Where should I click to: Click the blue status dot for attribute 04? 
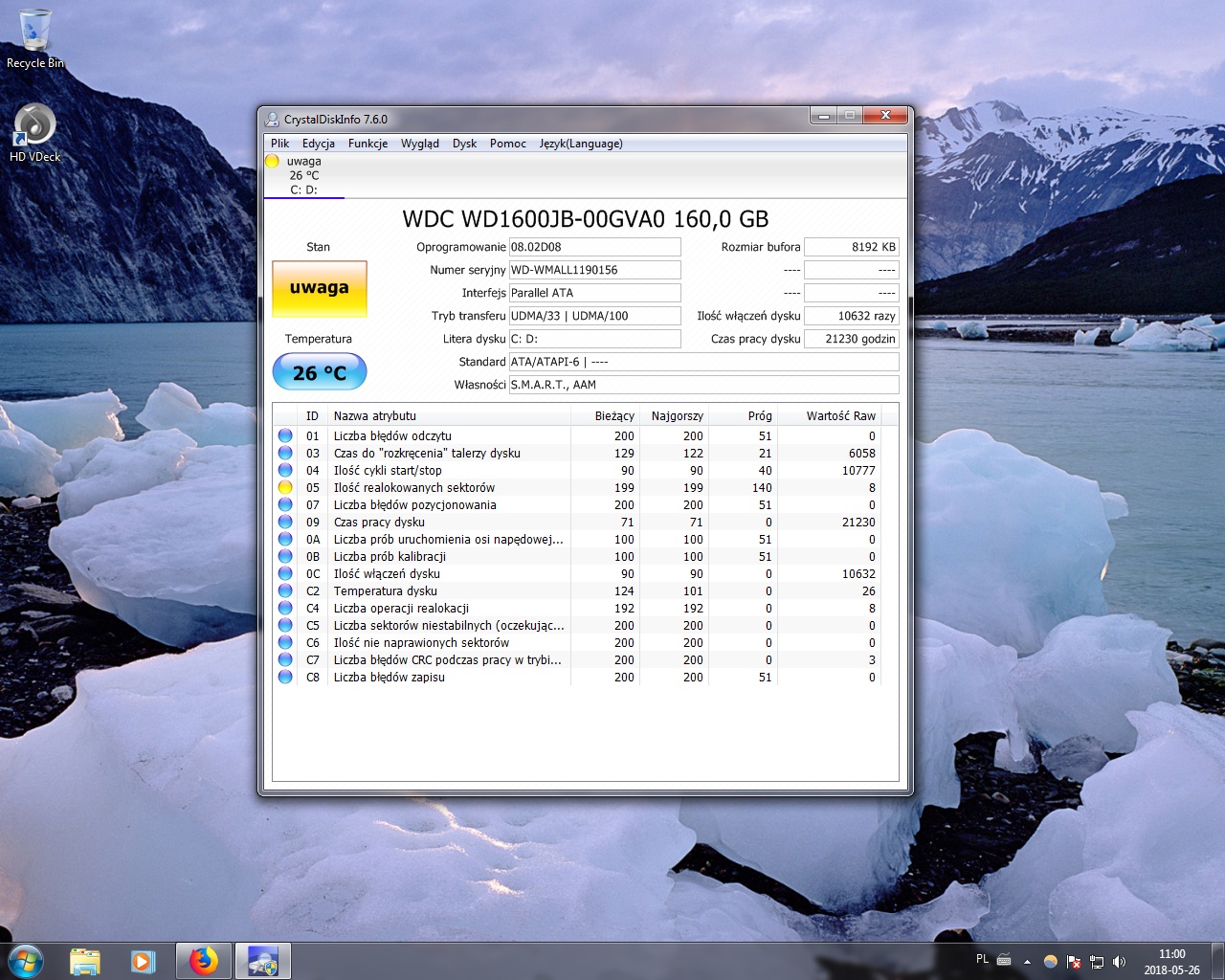click(285, 470)
